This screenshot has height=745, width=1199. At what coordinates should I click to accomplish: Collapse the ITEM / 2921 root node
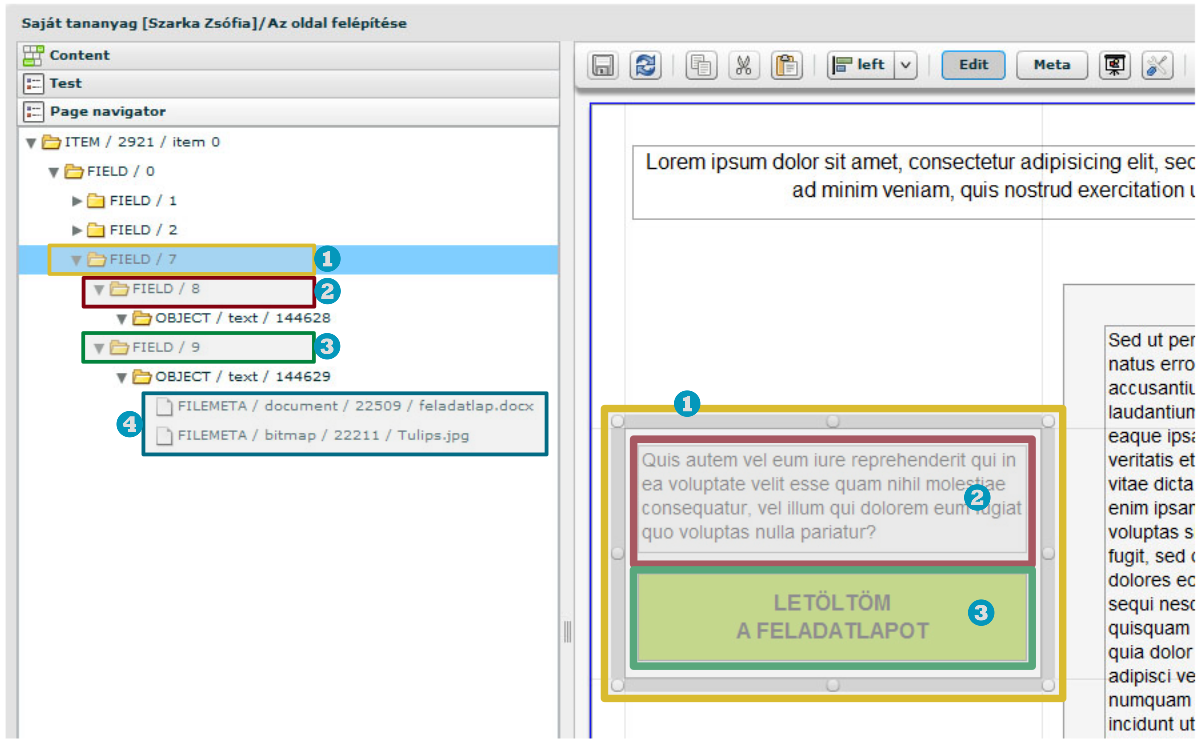coord(31,143)
